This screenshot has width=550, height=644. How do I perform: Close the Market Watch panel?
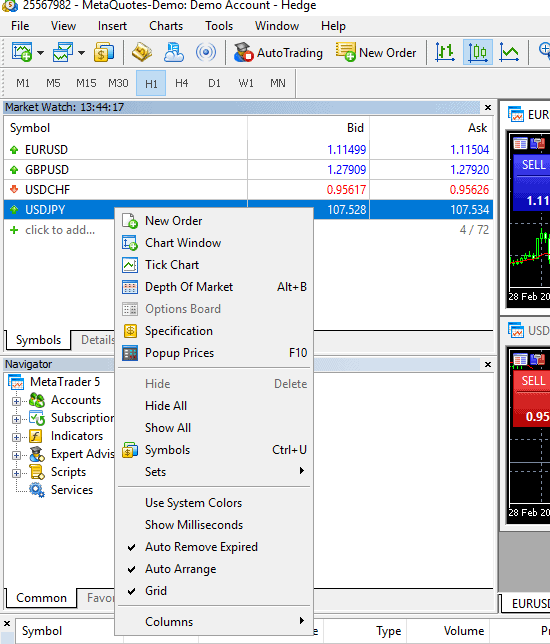pos(488,108)
